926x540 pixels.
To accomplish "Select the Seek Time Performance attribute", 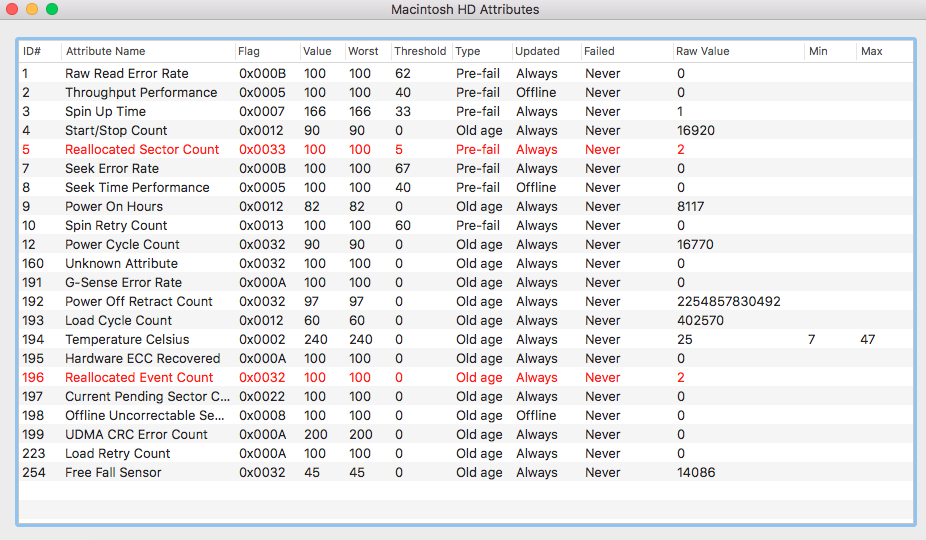I will [x=467, y=187].
